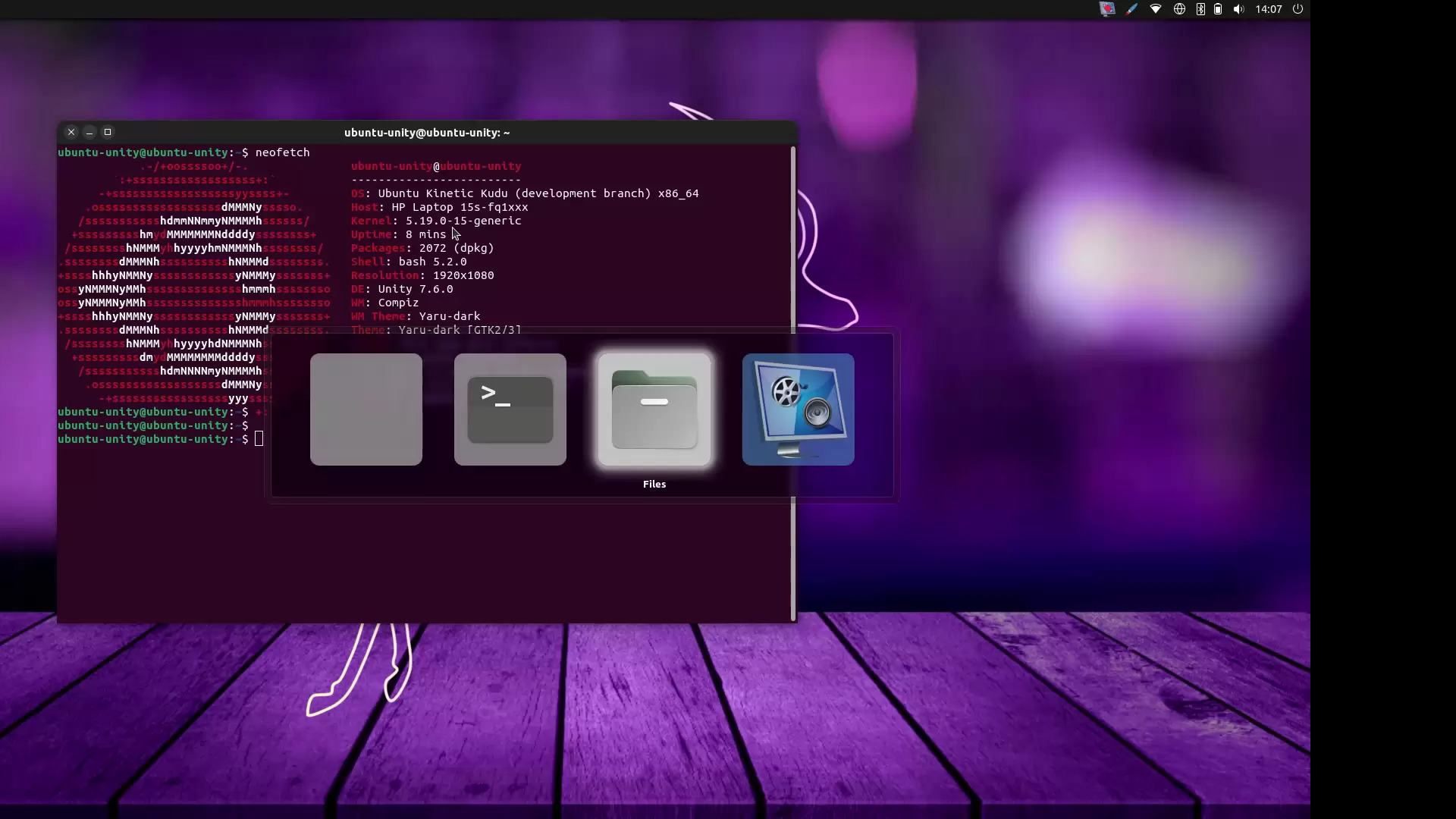The image size is (1456, 819).
Task: Open the Bluetooth indicator menu
Action: coord(1200,9)
